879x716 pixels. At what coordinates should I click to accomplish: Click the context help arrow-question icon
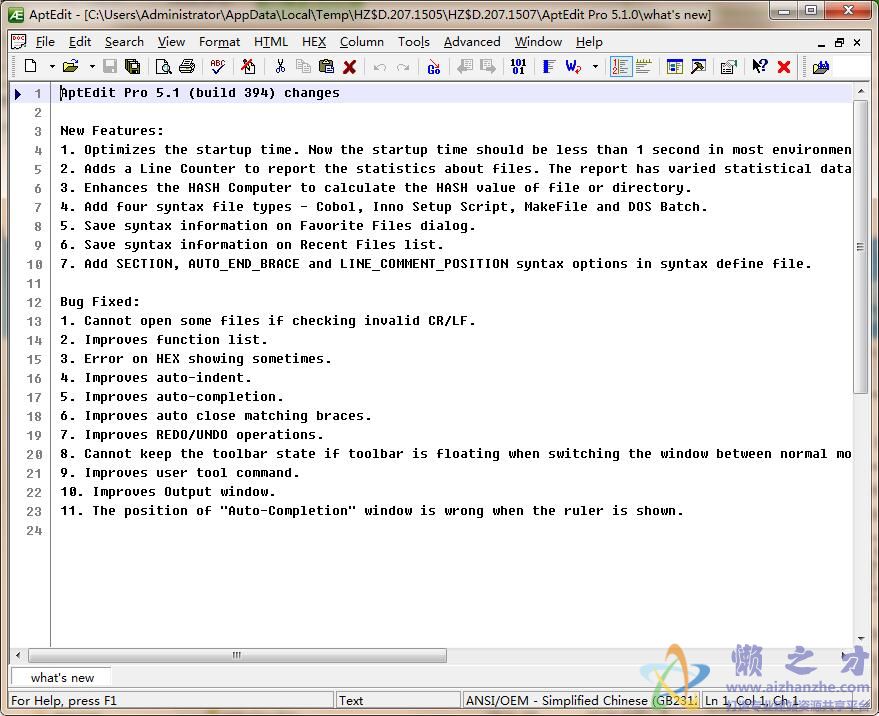pyautogui.click(x=760, y=67)
